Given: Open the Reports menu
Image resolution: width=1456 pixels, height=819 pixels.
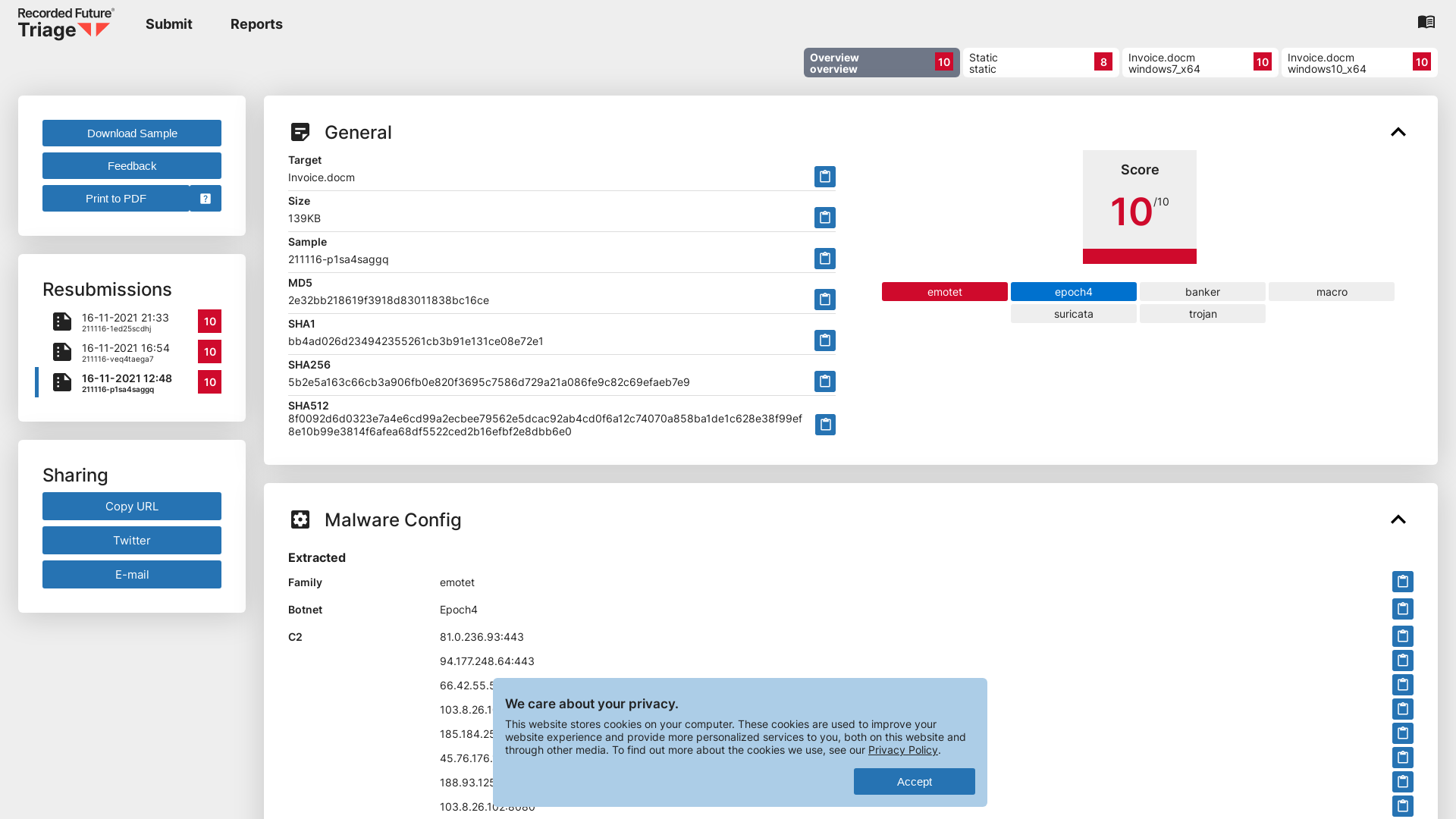Looking at the screenshot, I should (256, 24).
